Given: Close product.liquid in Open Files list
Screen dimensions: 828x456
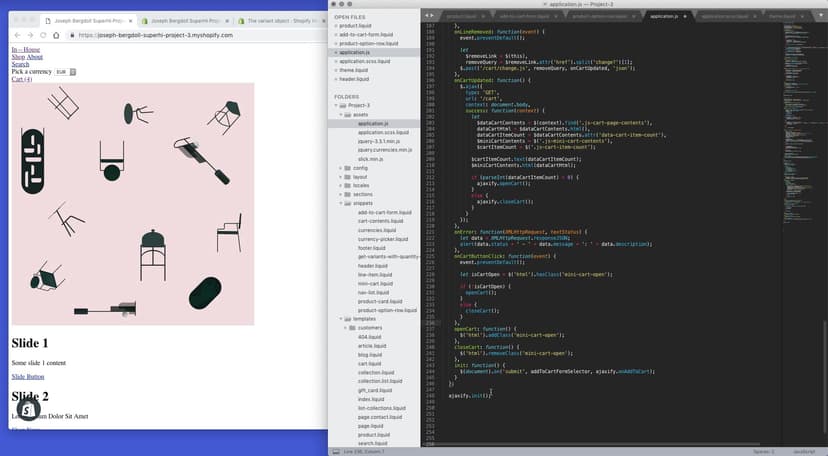Looking at the screenshot, I should pos(335,25).
